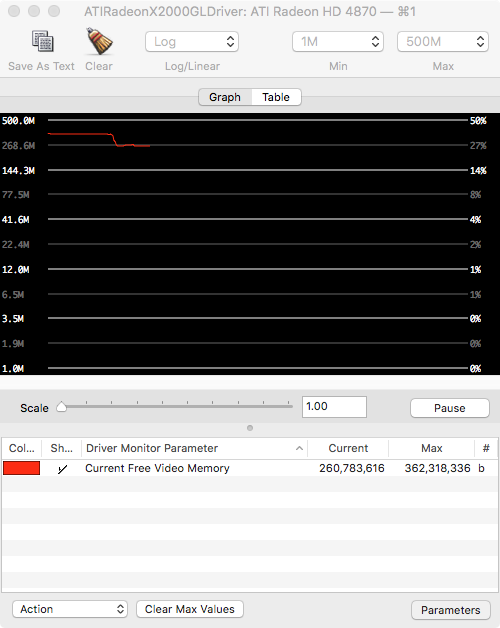The image size is (500, 628).
Task: Click the Scale slider thumb
Action: [x=61, y=407]
